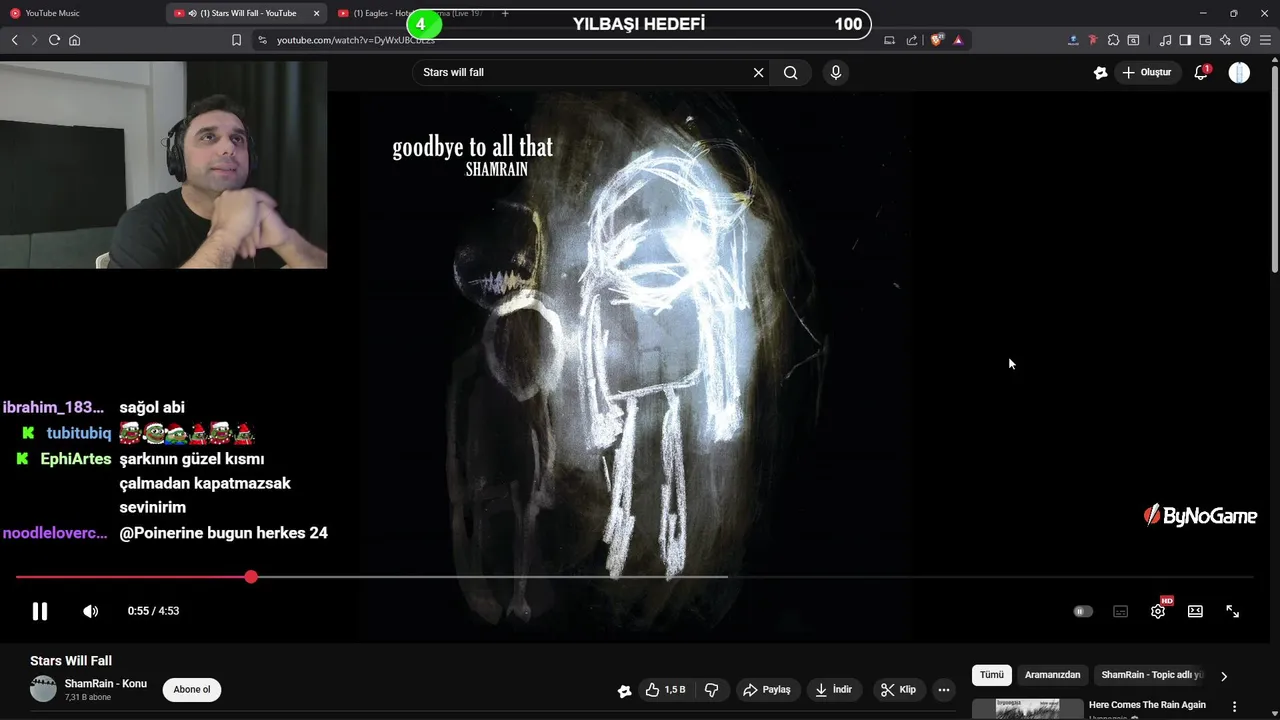Share page with address bar share icon
This screenshot has height=720, width=1280.
click(x=912, y=40)
